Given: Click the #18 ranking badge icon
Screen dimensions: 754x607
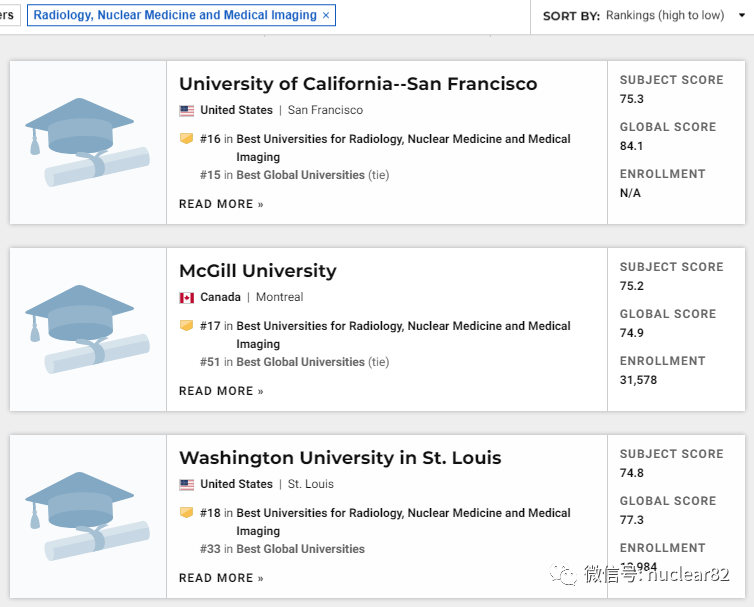Looking at the screenshot, I should point(186,513).
